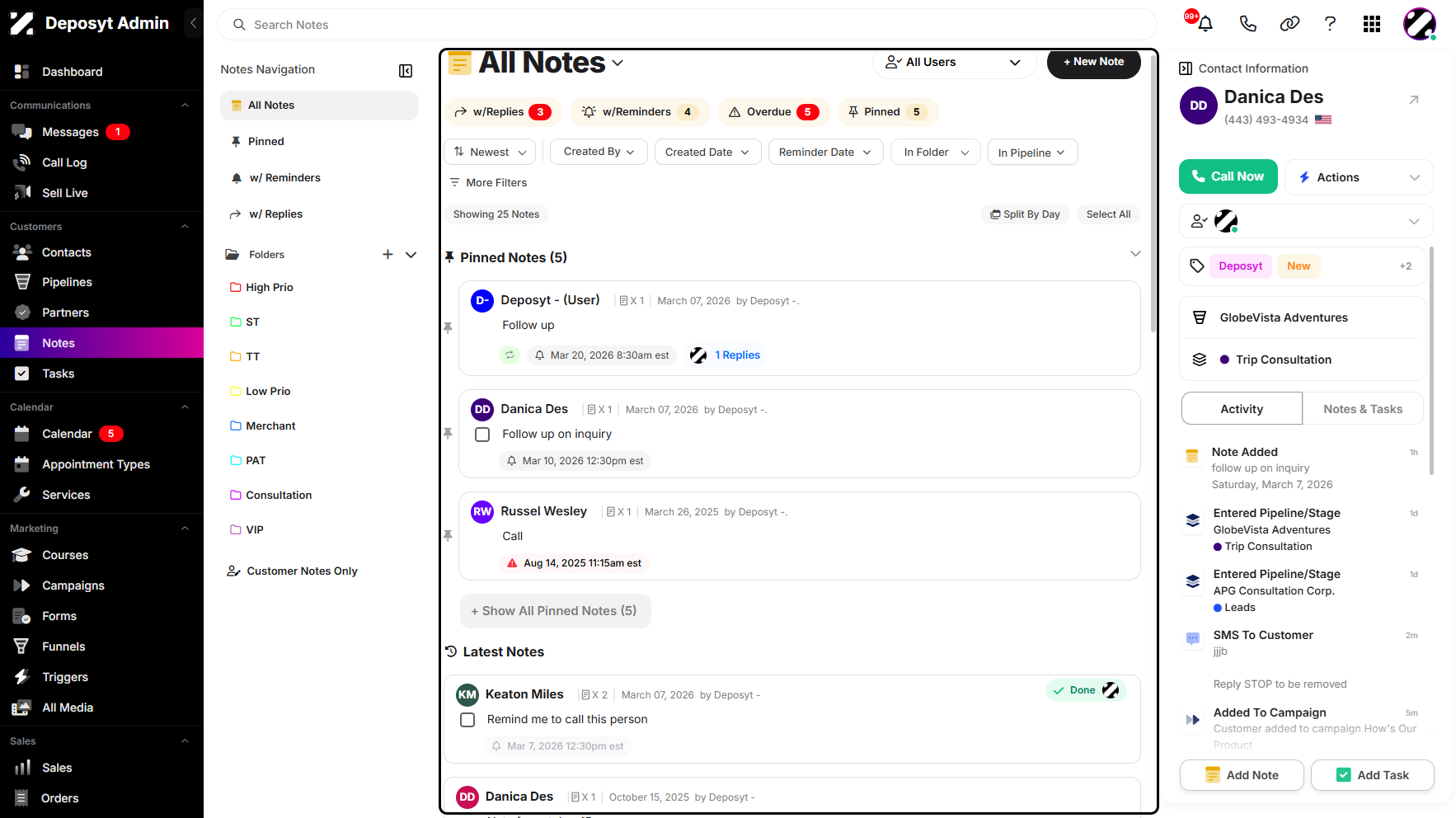Click the pin icon beside Russel Wesley note

pos(448,535)
